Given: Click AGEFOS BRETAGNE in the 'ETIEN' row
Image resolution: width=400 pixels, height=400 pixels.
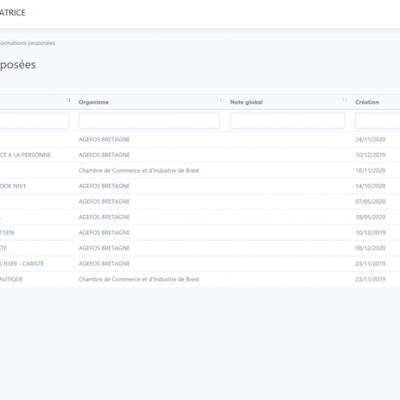Looking at the screenshot, I should 104,233.
